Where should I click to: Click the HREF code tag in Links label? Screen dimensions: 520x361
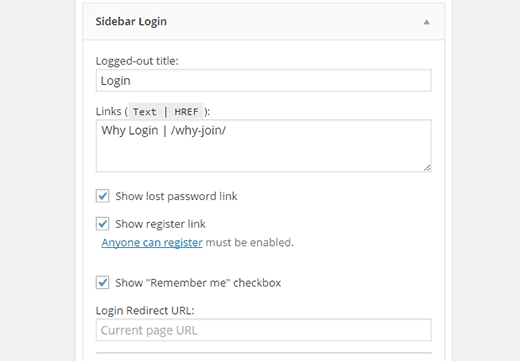point(186,112)
